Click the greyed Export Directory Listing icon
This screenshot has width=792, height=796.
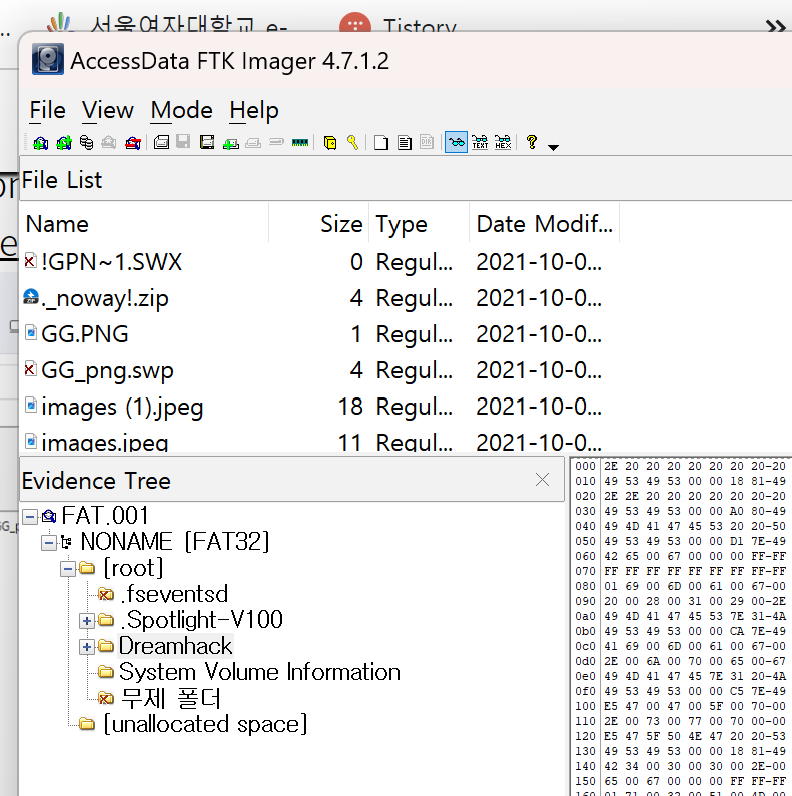point(427,142)
